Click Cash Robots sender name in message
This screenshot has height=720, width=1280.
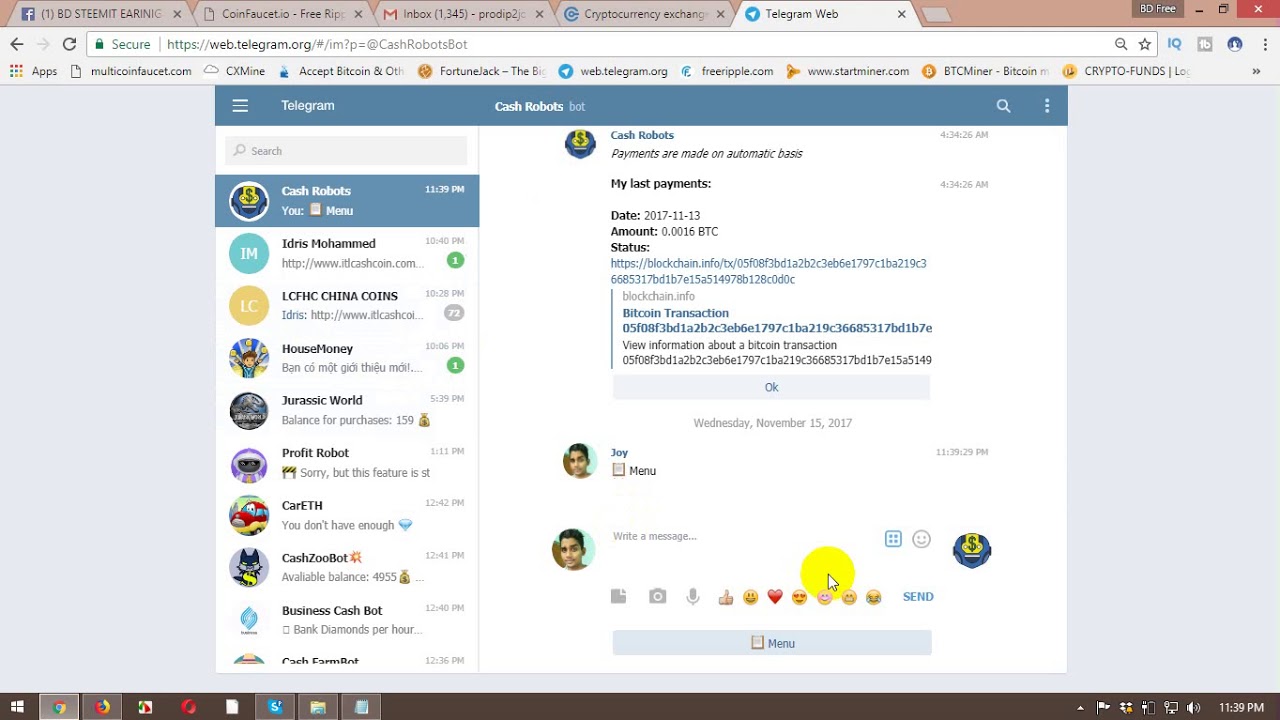pyautogui.click(x=642, y=135)
